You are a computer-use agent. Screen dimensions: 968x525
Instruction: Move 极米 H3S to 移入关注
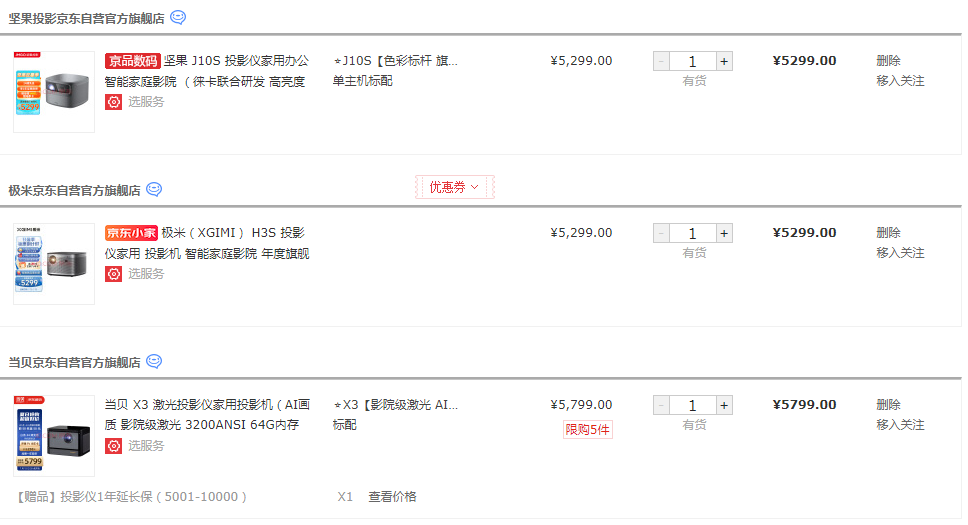point(900,253)
